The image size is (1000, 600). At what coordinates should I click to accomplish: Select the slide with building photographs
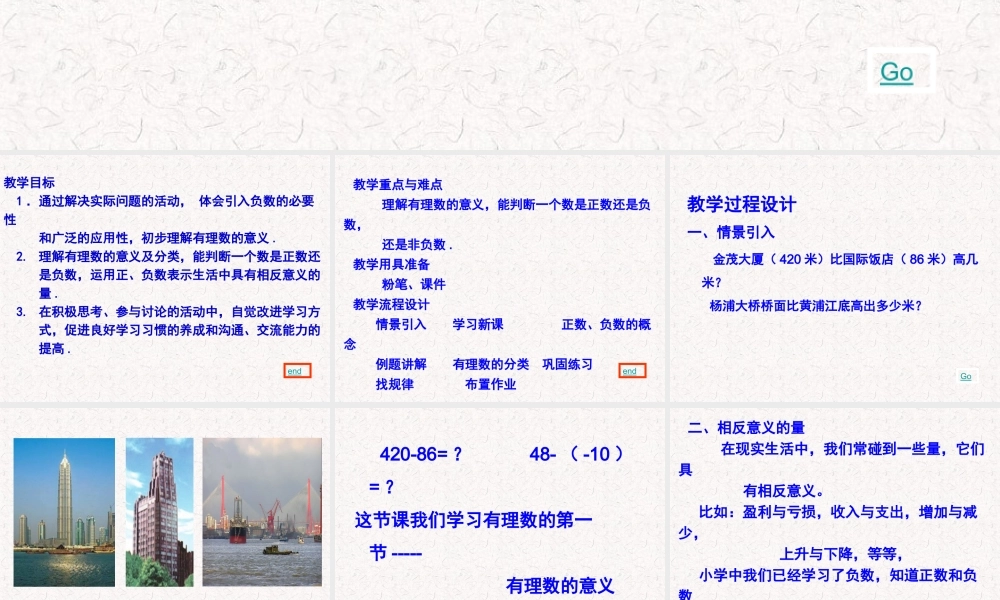click(x=165, y=500)
